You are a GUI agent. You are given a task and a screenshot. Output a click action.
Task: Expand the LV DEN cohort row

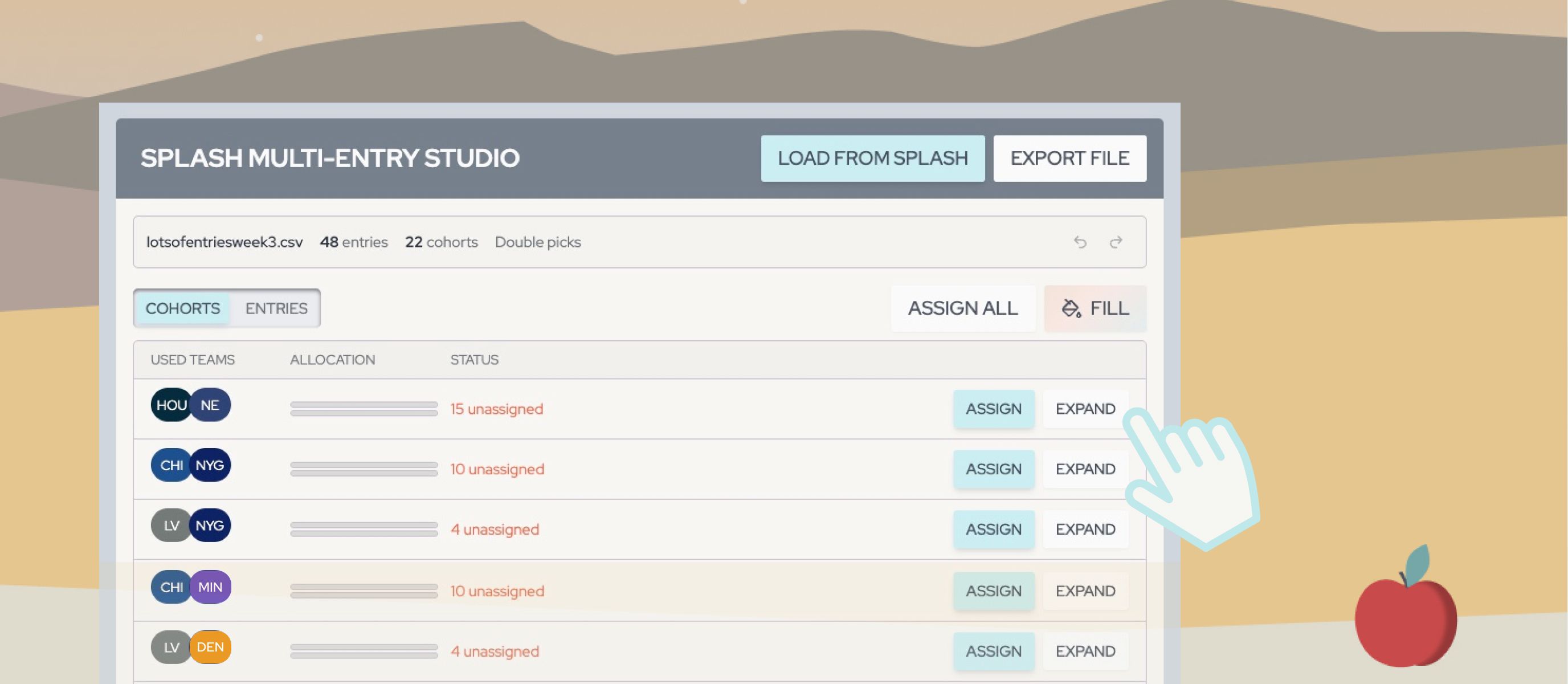[1085, 651]
